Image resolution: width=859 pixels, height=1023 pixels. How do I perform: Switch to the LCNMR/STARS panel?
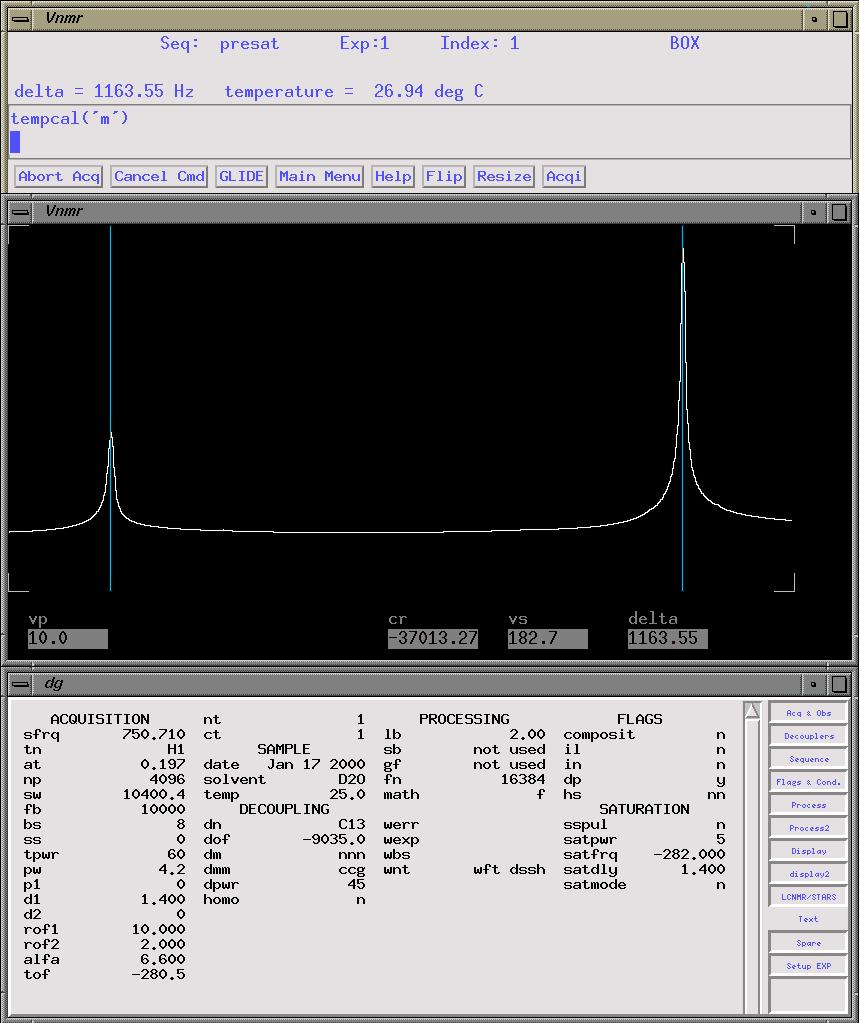pyautogui.click(x=808, y=897)
